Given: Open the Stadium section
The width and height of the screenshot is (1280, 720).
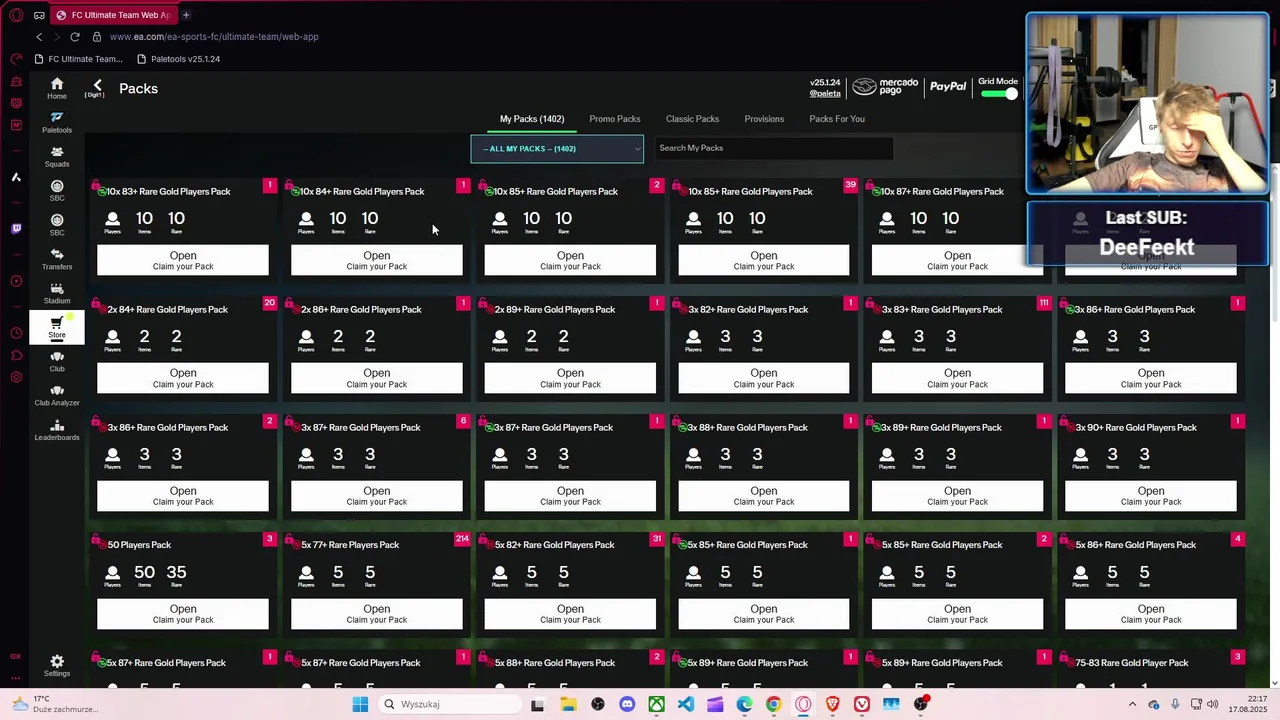Looking at the screenshot, I should [57, 292].
